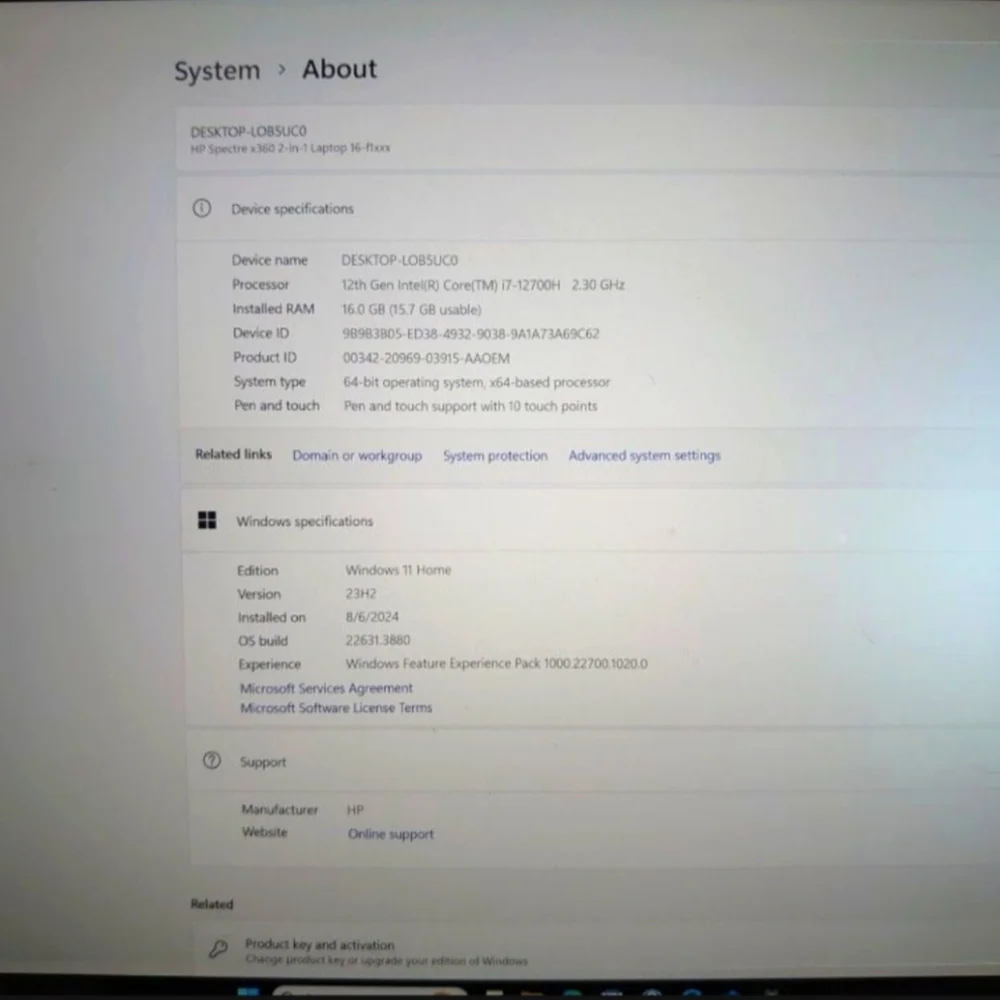
Task: Click the info icon beside Device specifications
Action: pos(202,208)
